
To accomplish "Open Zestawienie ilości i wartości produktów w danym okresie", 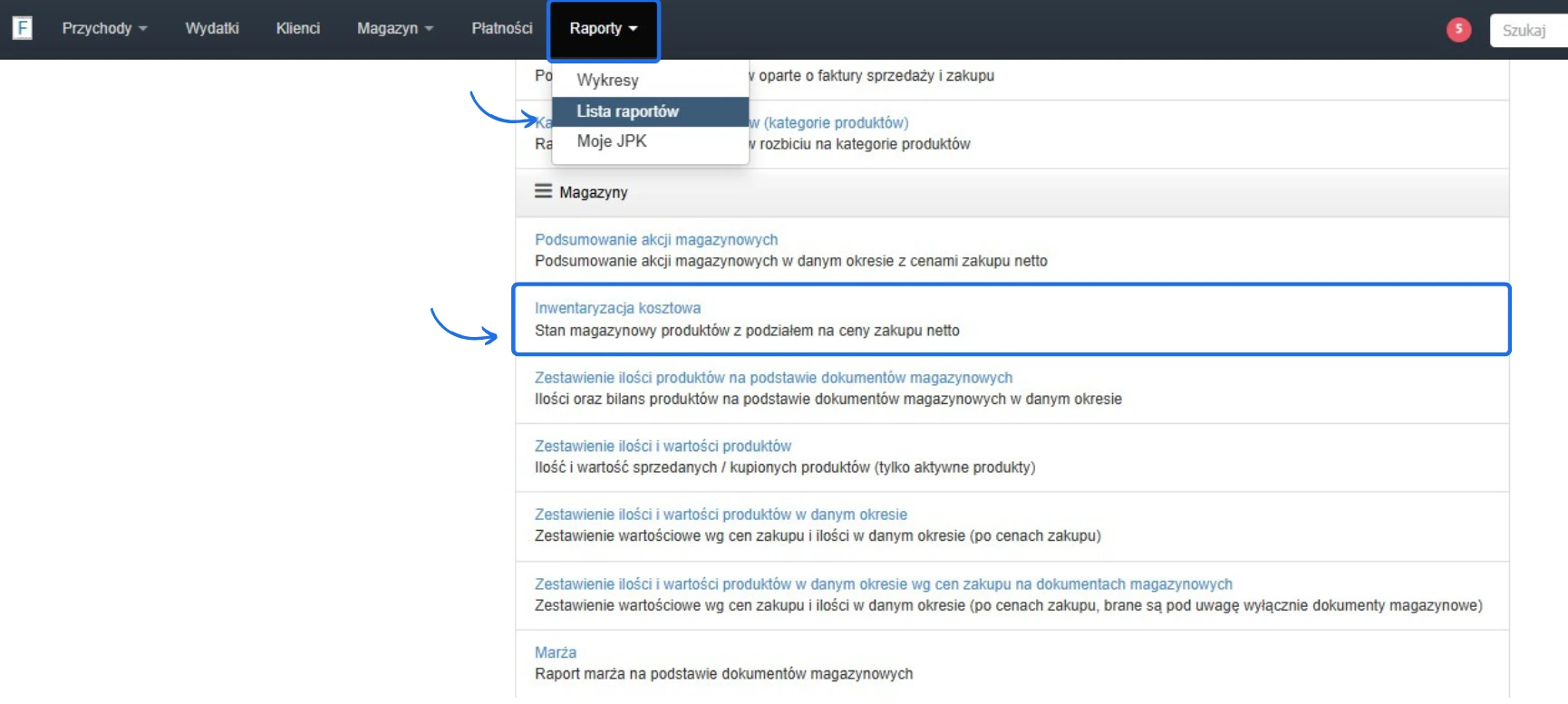I will (721, 514).
